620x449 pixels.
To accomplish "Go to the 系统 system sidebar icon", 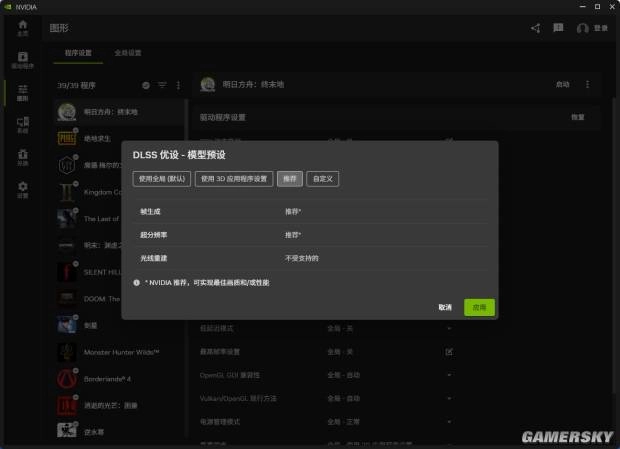I will (23, 125).
